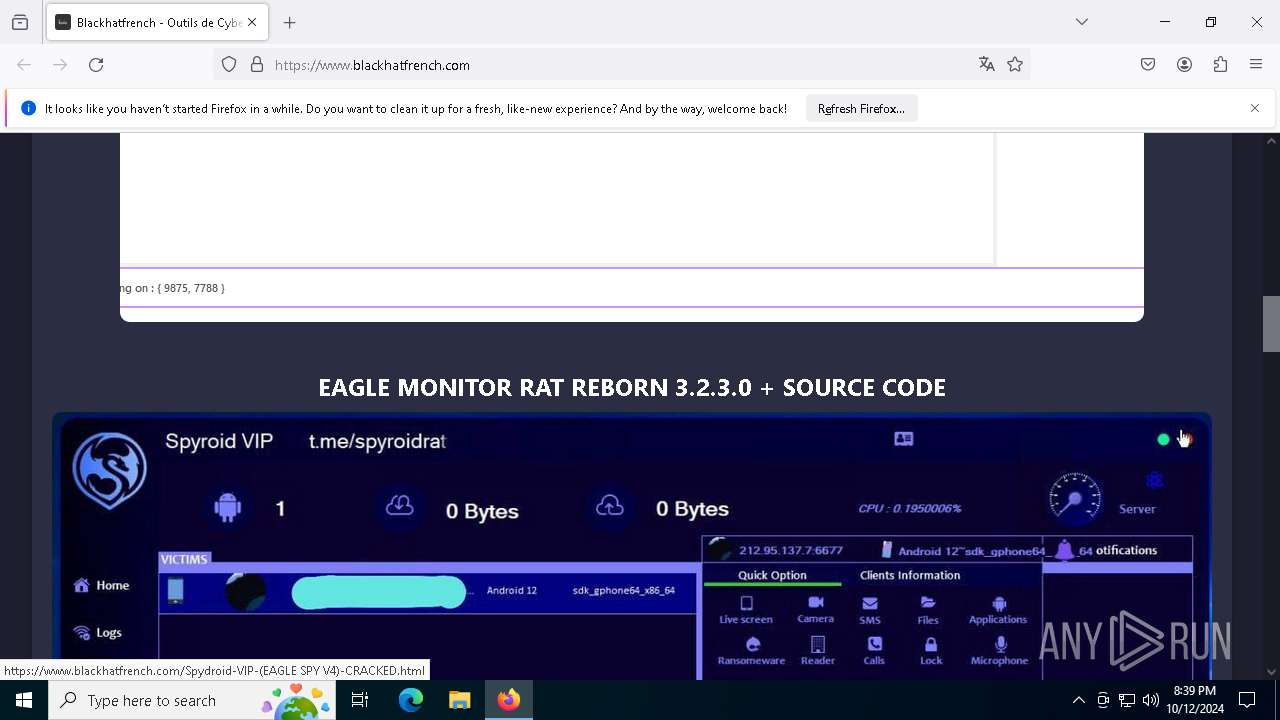Open tracking protection shield icon
The image size is (1280, 720).
pos(229,65)
